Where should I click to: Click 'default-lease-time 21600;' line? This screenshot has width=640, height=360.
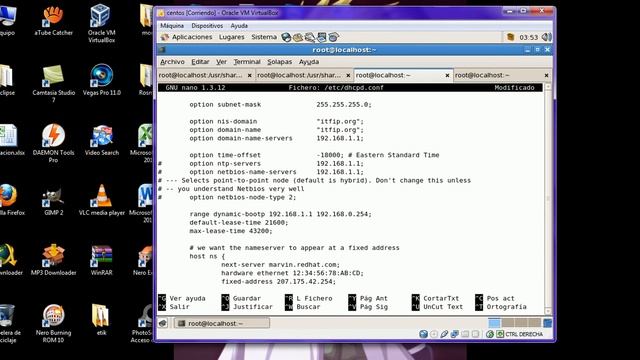coord(239,222)
